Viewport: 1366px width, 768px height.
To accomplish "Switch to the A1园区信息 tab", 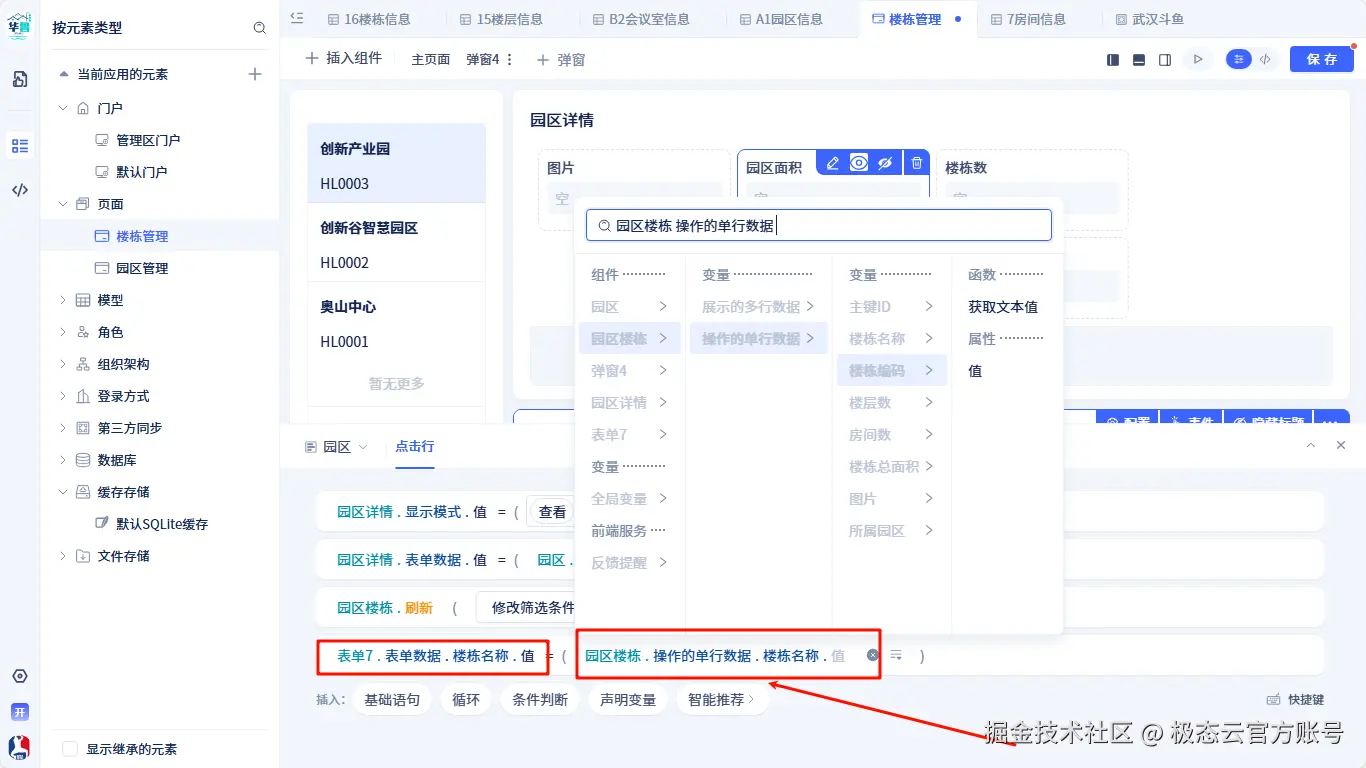I will 781,19.
